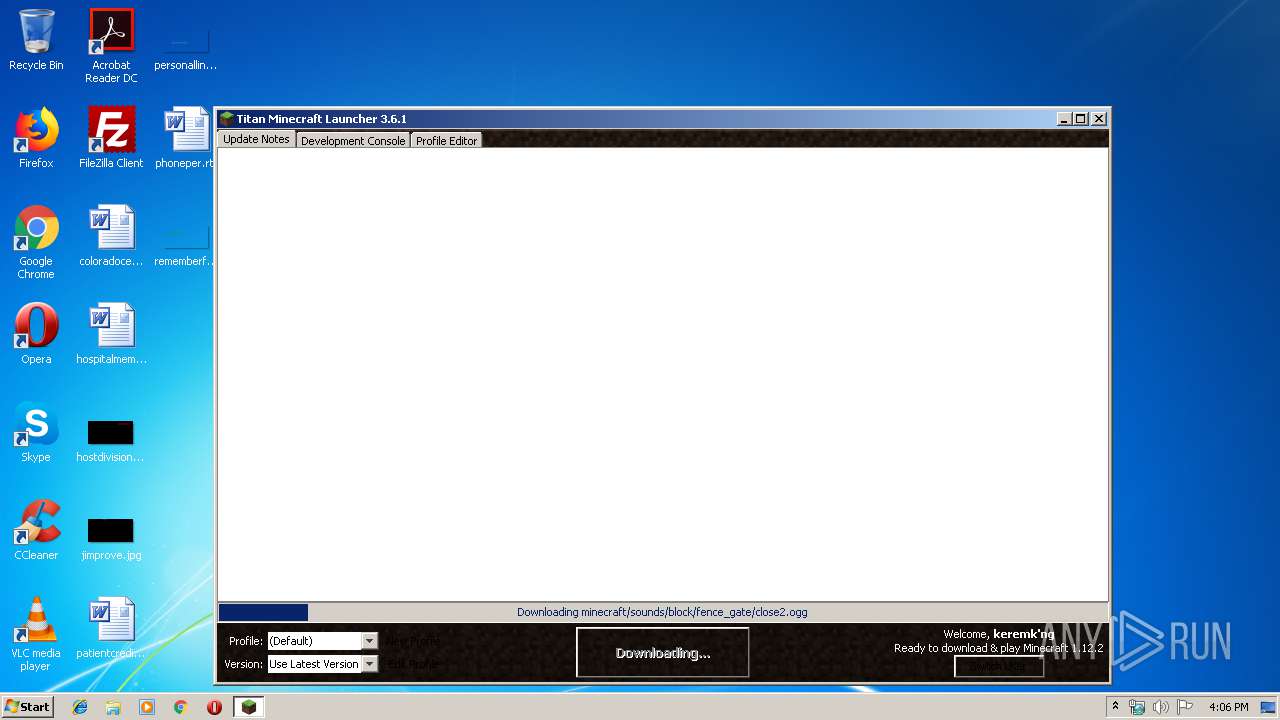Screen dimensions: 1280x720
Task: Open Windows Media Player taskbar icon
Action: (147, 707)
